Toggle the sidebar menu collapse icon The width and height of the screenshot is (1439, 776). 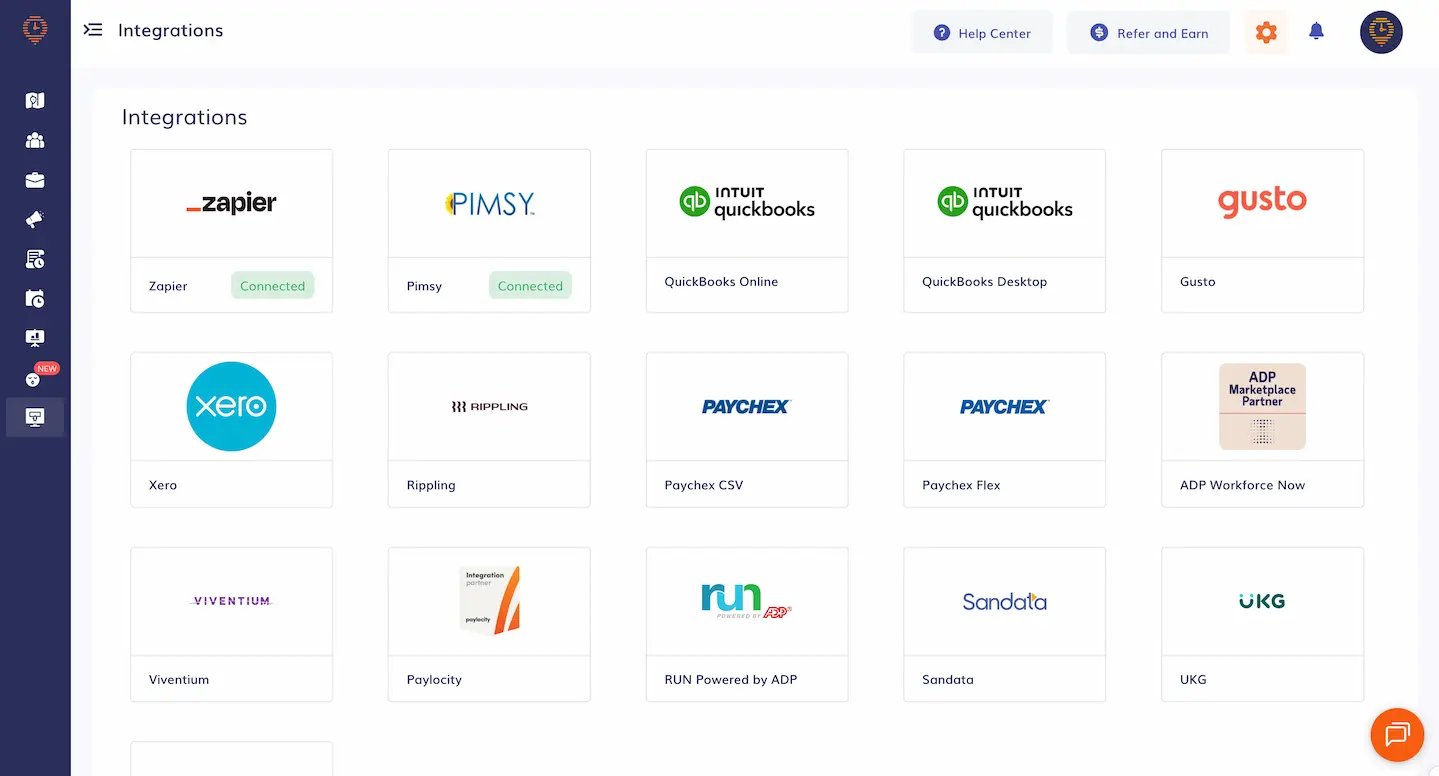pos(93,30)
